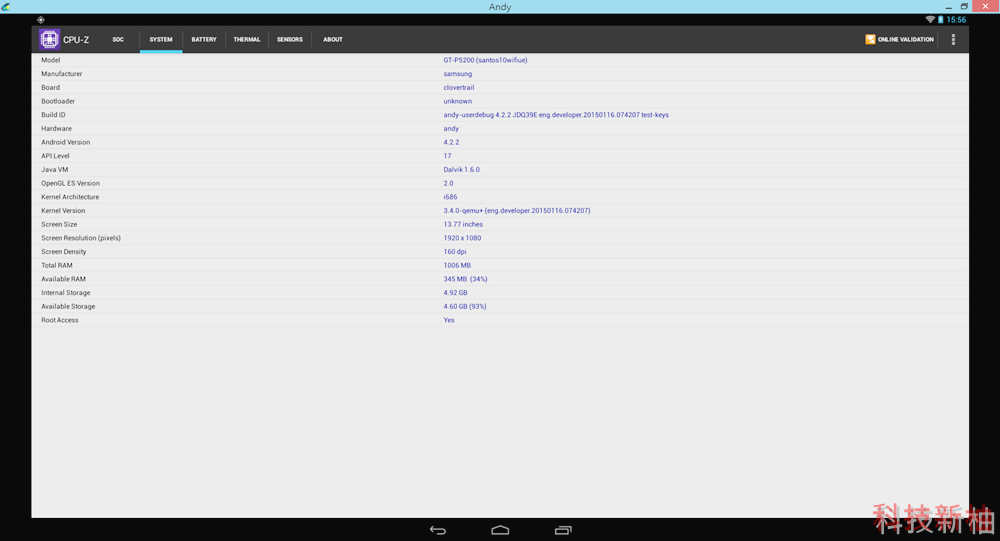Click the Online Validation button
This screenshot has width=1000, height=541.
(x=899, y=40)
